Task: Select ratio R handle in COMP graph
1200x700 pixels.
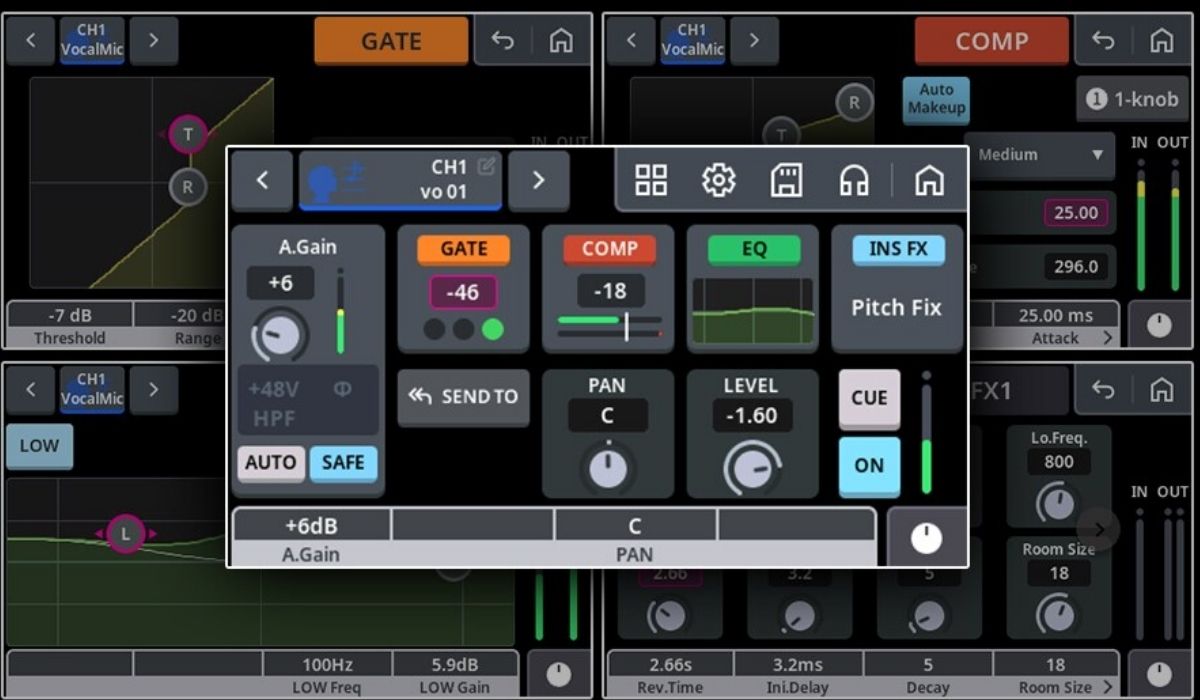Action: point(854,102)
